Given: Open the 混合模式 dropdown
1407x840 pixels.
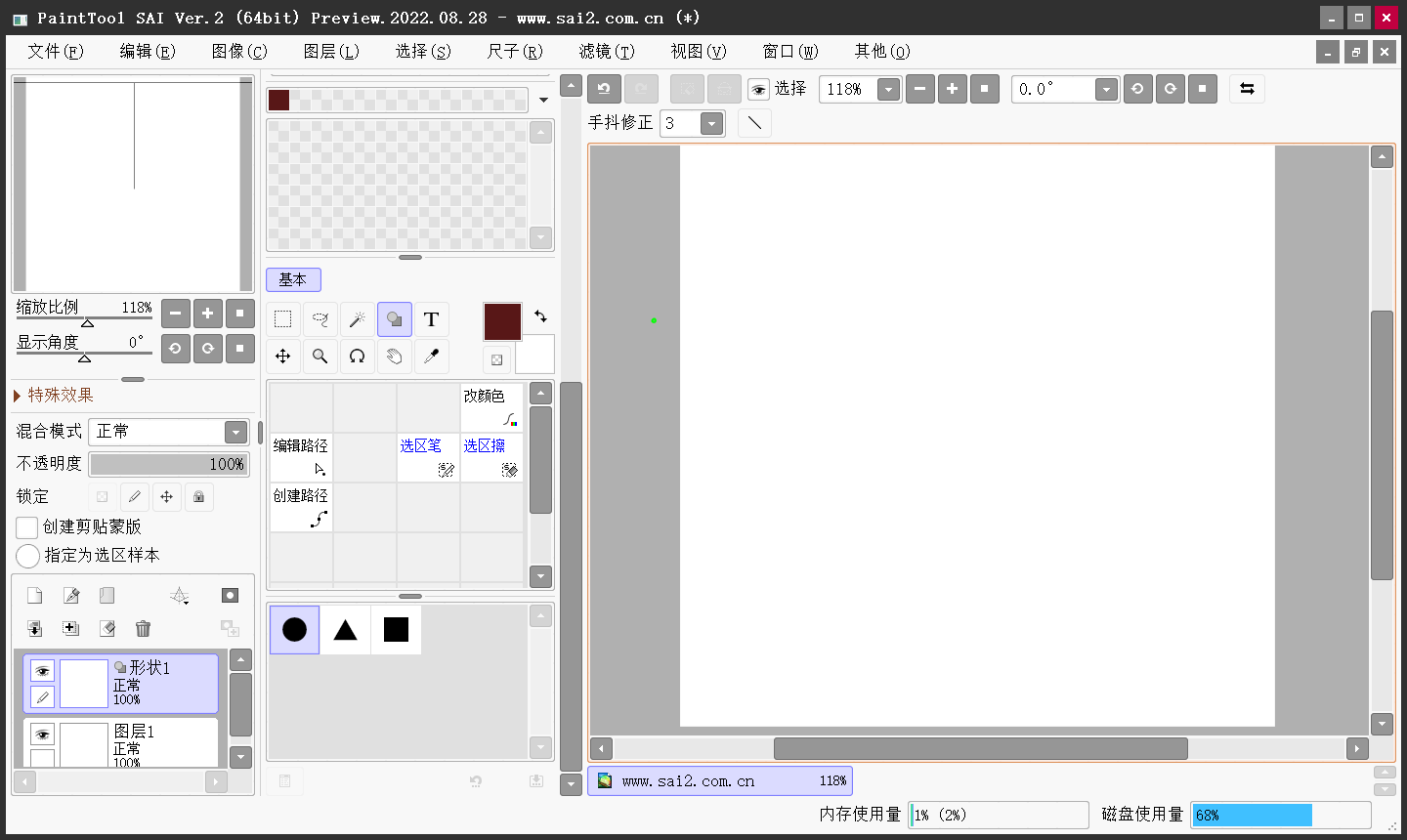Looking at the screenshot, I should (x=235, y=432).
